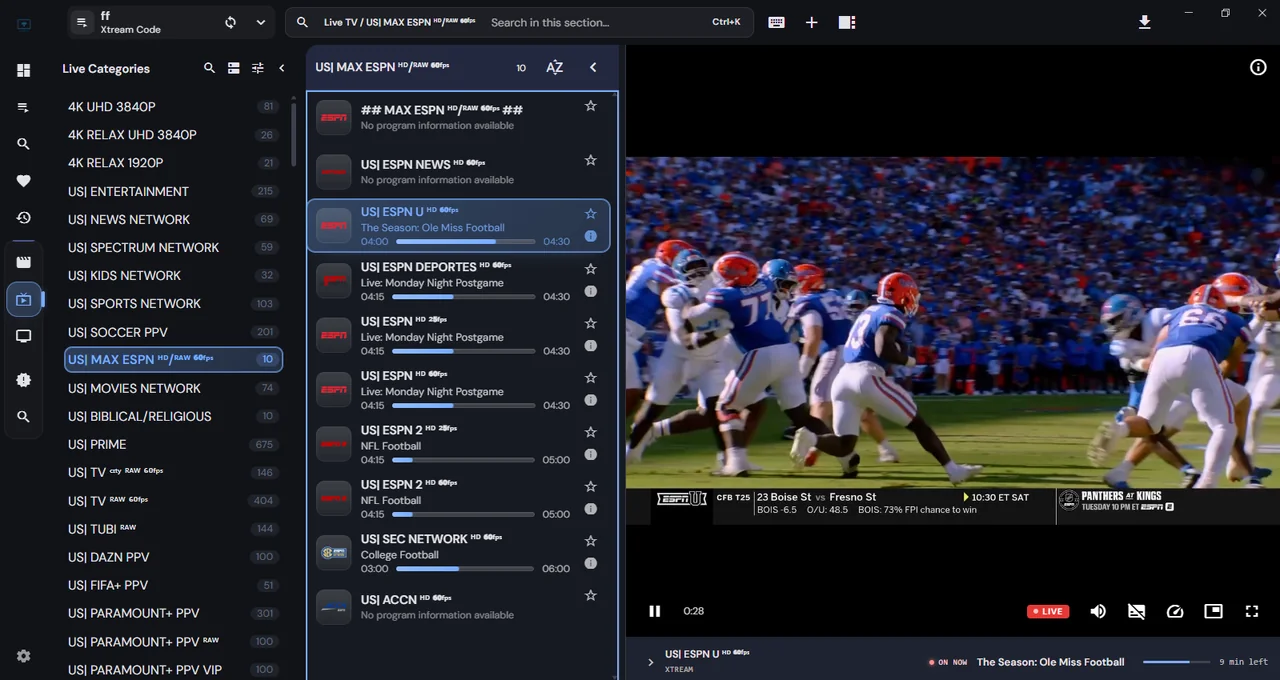Open the History sidebar icon
The width and height of the screenshot is (1280, 680).
click(24, 218)
